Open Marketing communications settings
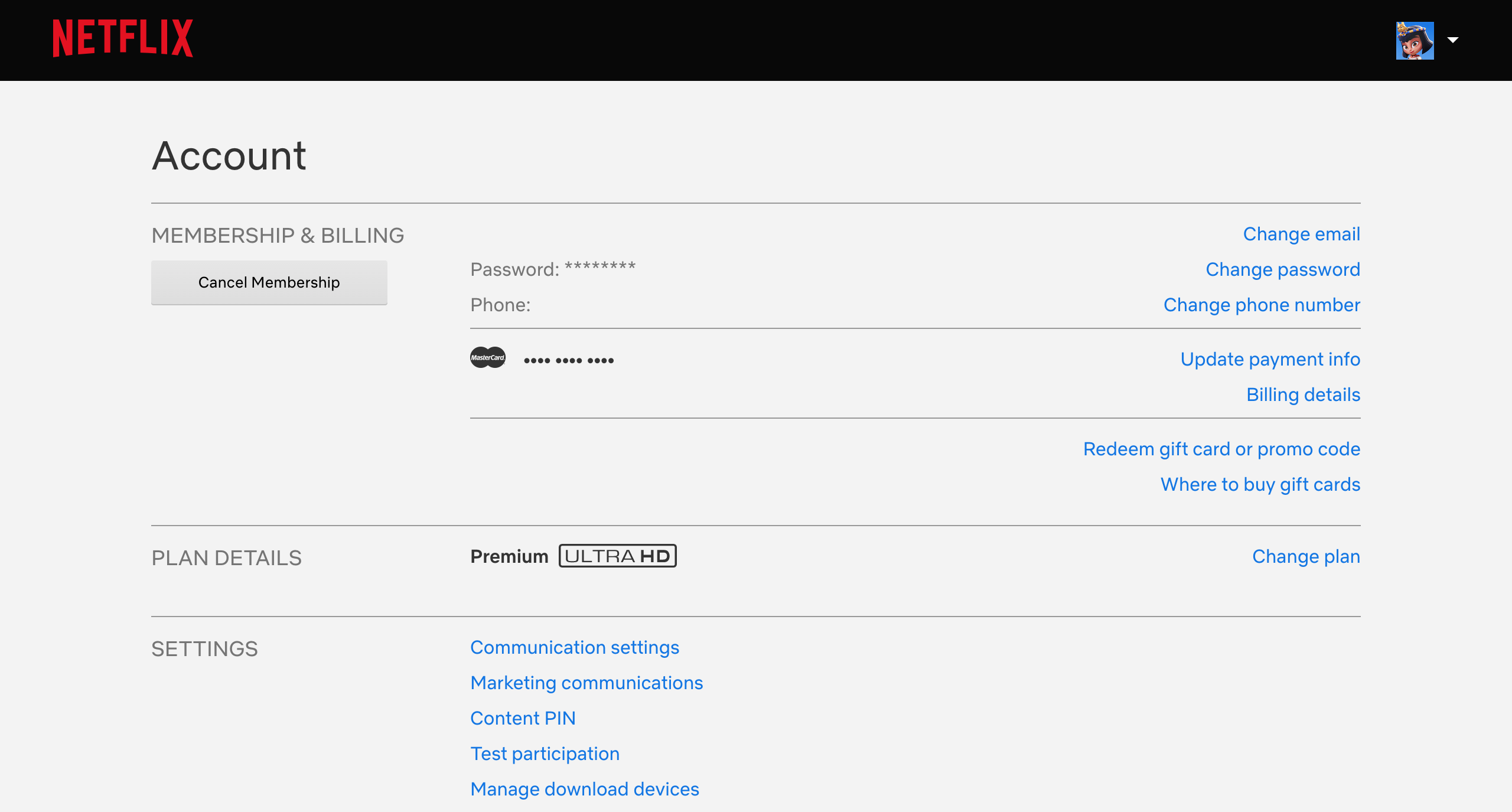 [x=586, y=683]
